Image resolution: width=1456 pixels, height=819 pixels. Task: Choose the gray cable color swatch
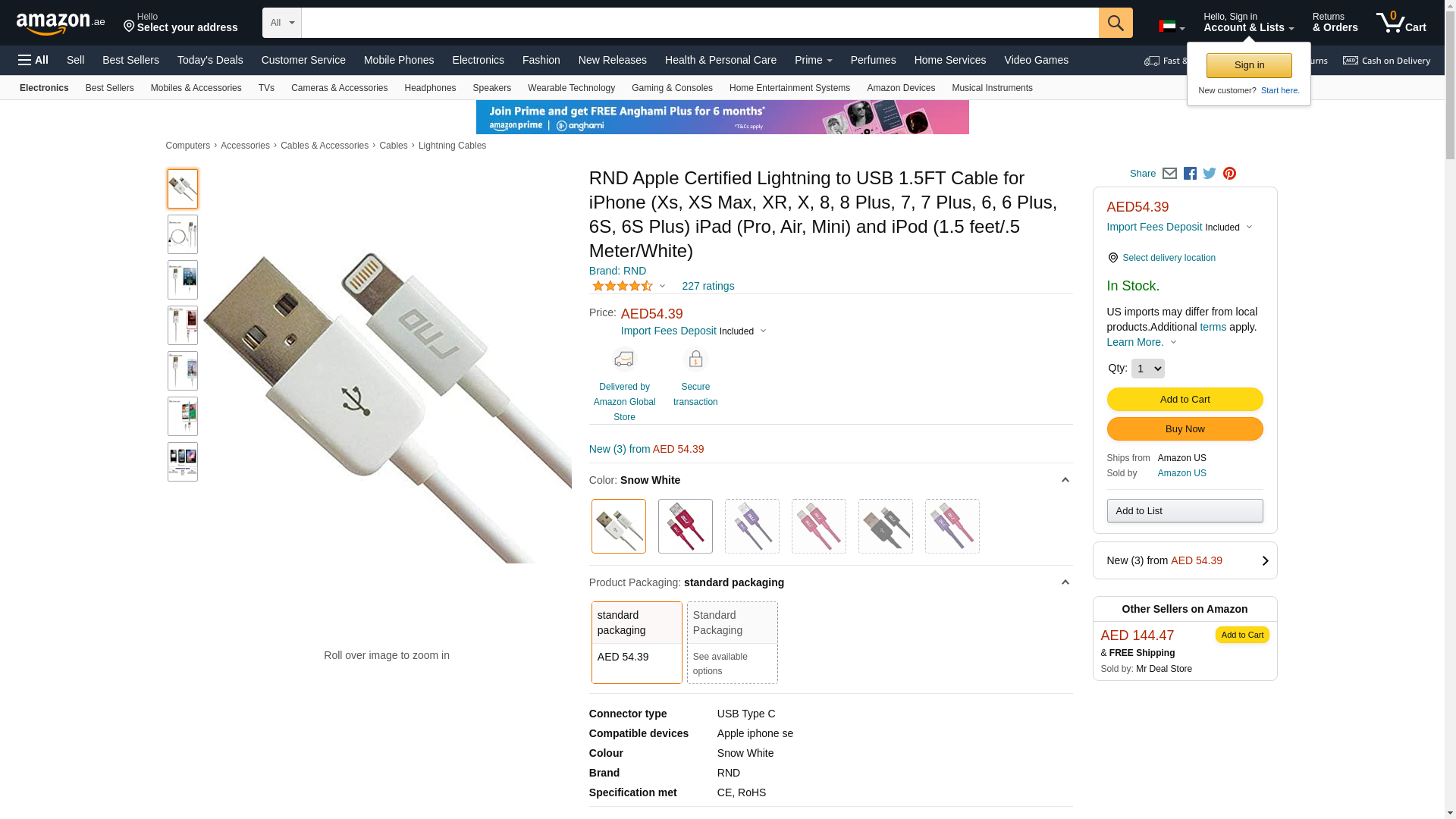pos(885,526)
